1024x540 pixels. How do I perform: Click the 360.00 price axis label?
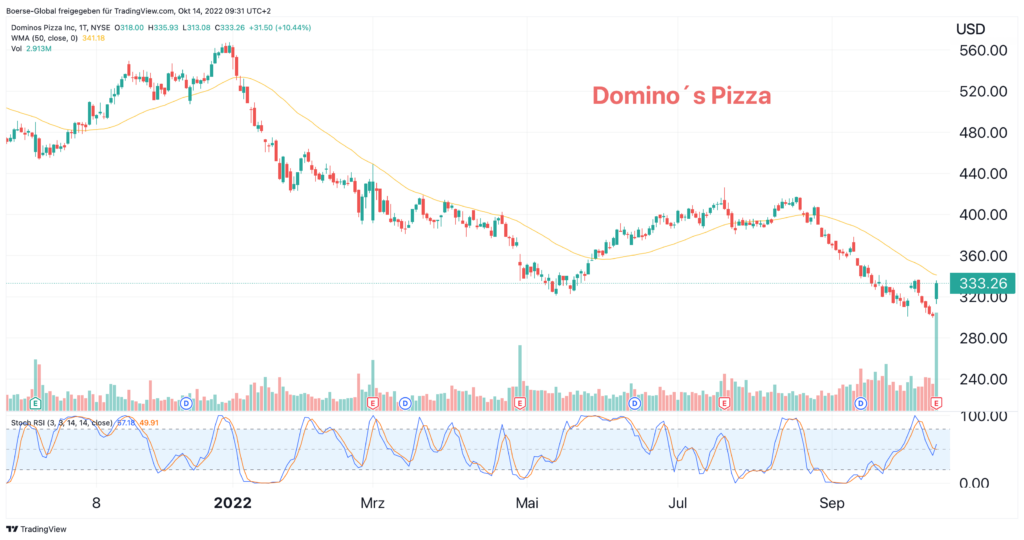983,256
